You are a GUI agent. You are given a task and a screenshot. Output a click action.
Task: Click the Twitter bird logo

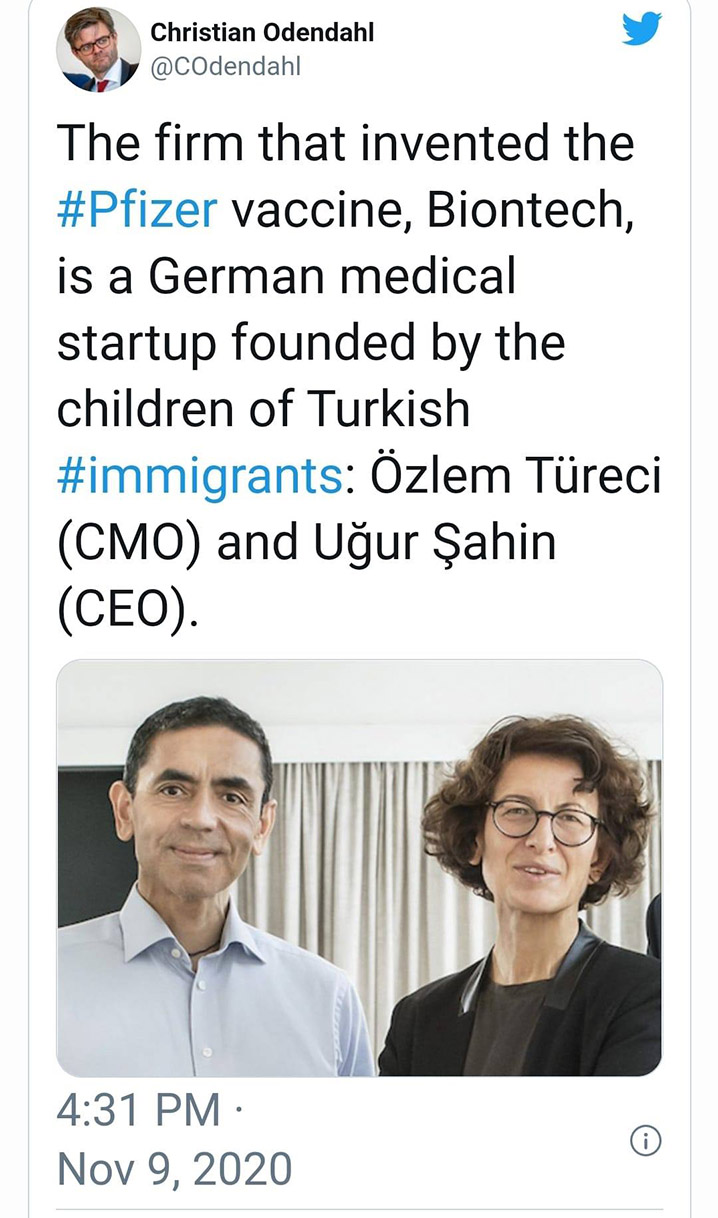click(x=641, y=29)
